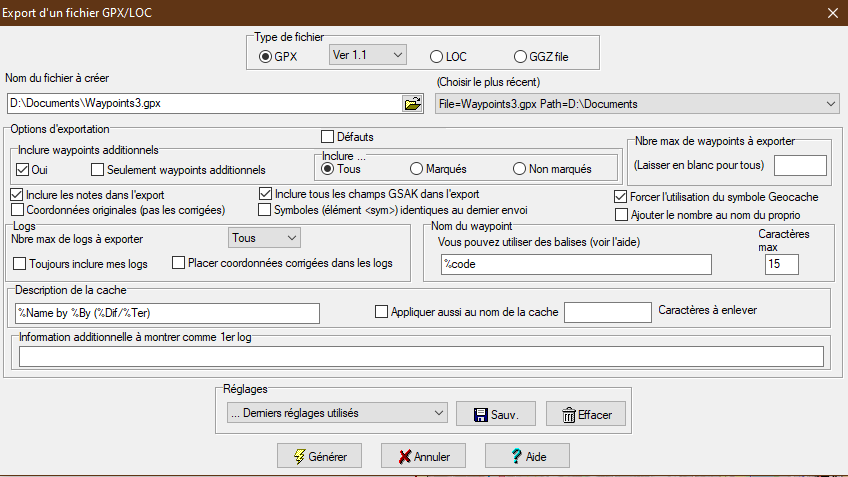Toggle the Défauts checkbox
Image resolution: width=848 pixels, height=477 pixels.
click(327, 136)
